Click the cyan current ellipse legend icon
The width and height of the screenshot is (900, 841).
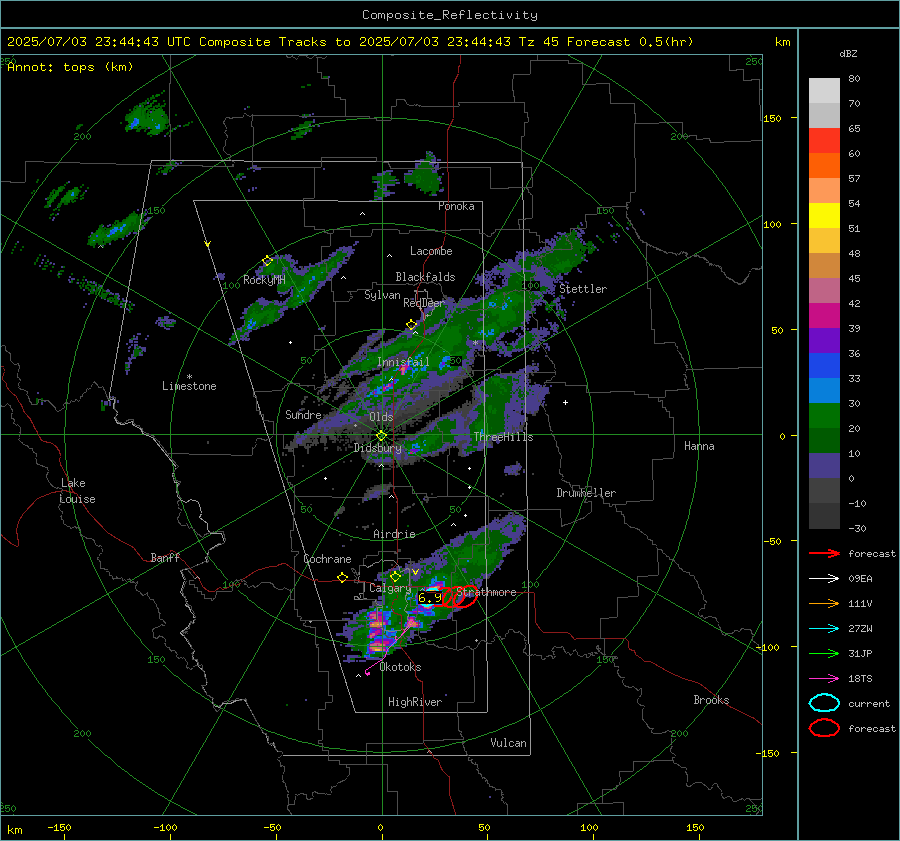click(x=824, y=703)
